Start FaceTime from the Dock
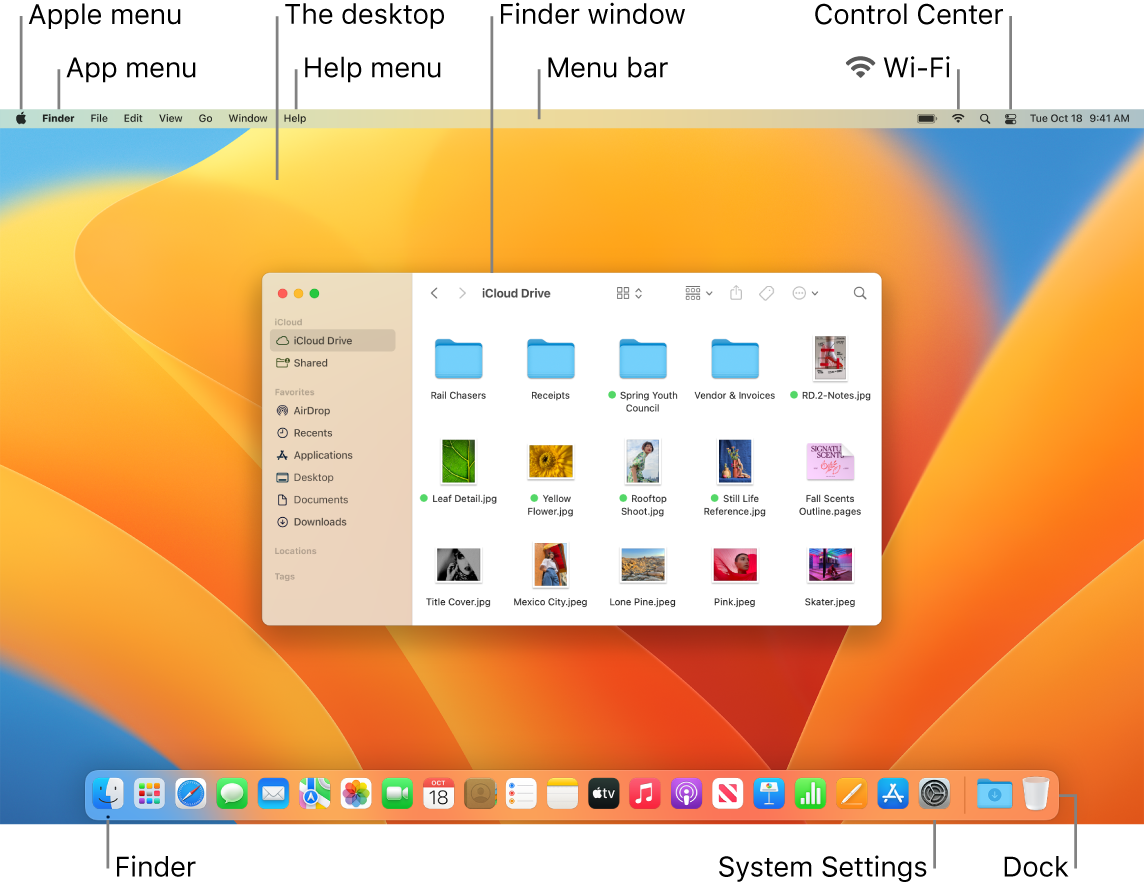1144x888 pixels. (x=396, y=793)
